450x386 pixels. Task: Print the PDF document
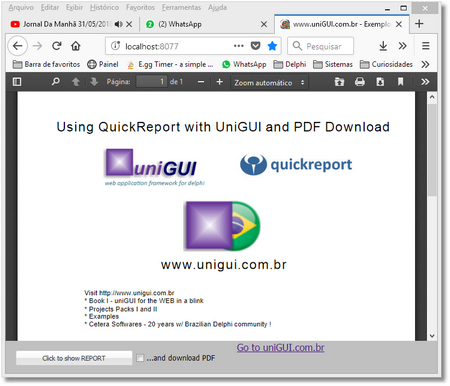pyautogui.click(x=360, y=82)
